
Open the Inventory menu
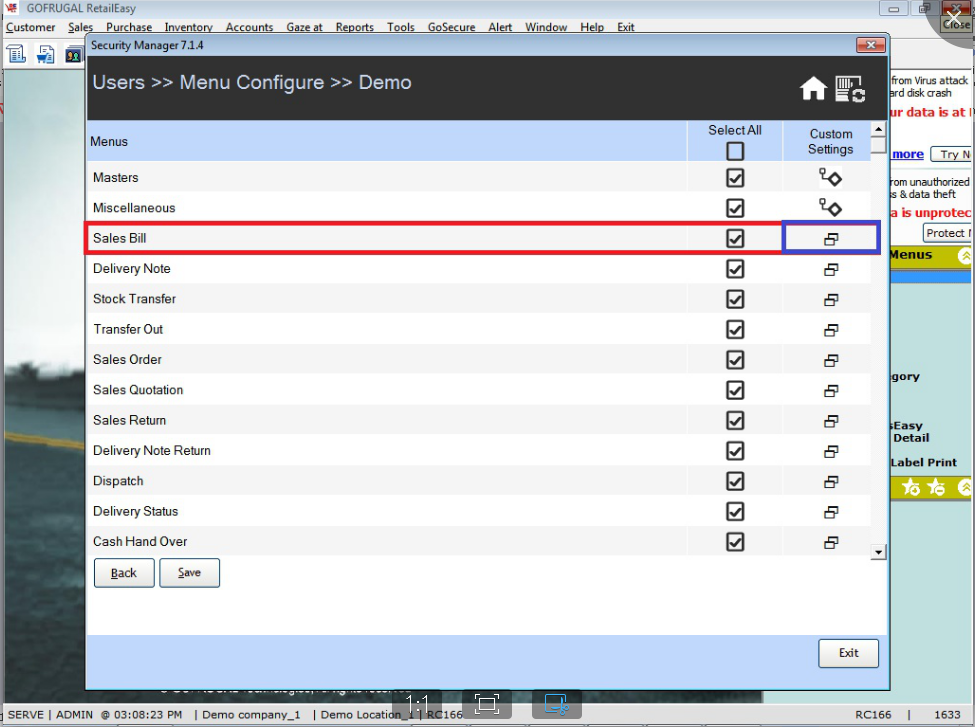pyautogui.click(x=188, y=27)
